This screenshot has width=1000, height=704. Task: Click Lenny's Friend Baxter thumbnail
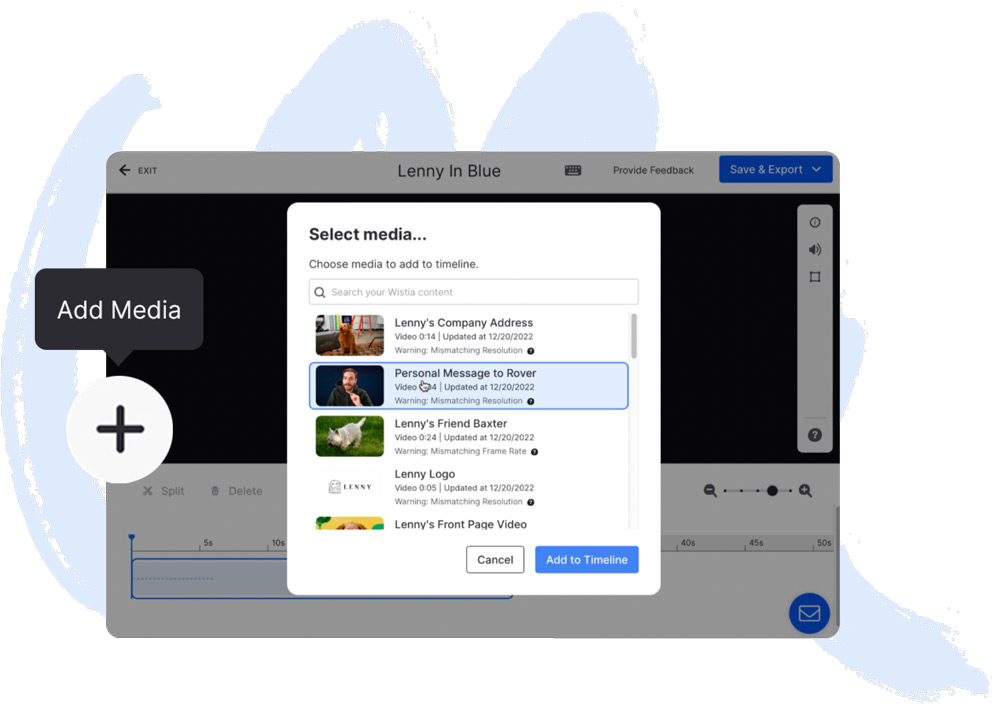coord(349,436)
